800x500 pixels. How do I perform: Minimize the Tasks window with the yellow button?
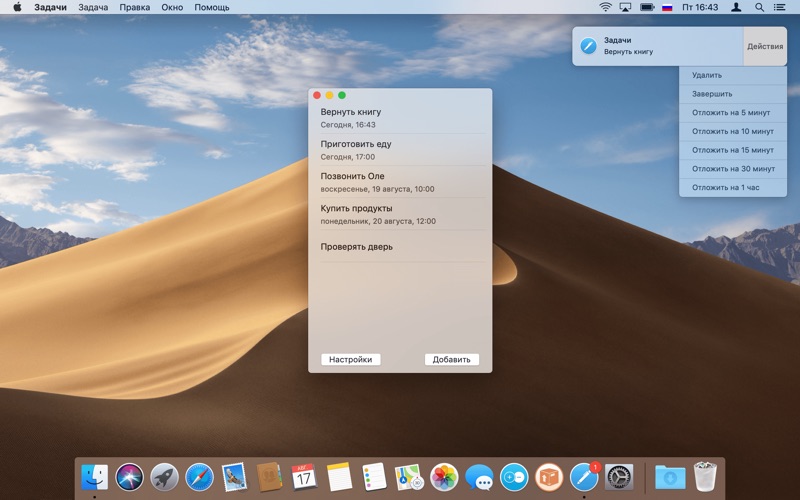pyautogui.click(x=329, y=95)
